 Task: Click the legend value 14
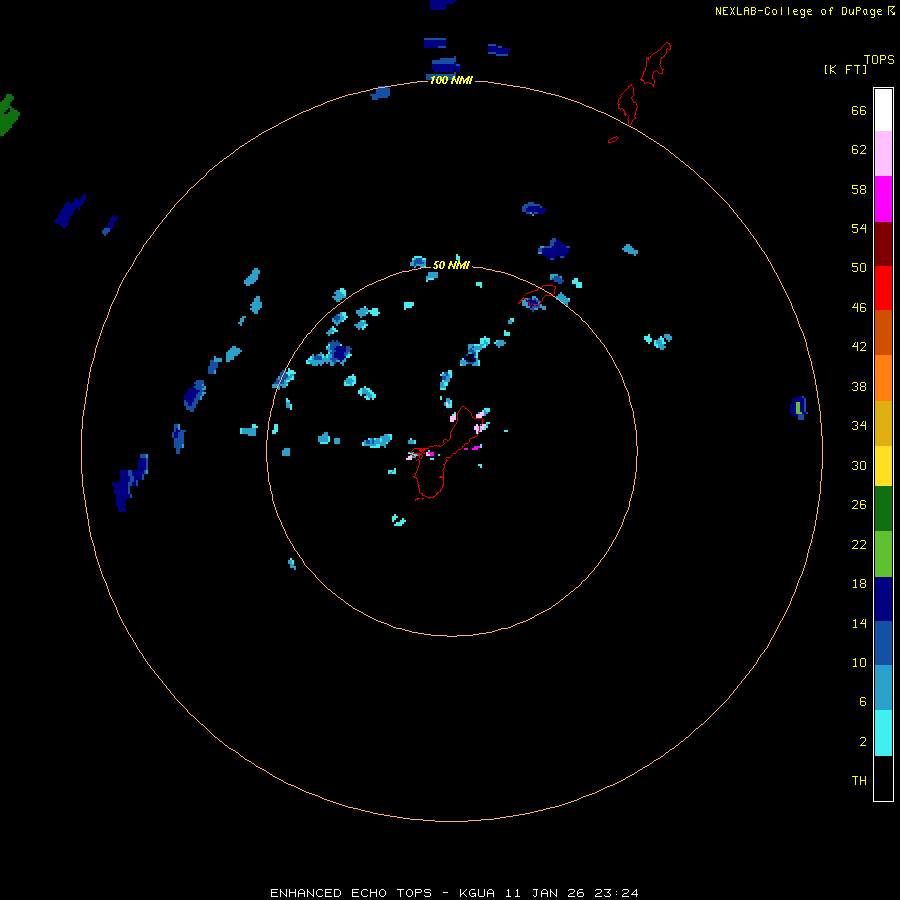pos(859,623)
